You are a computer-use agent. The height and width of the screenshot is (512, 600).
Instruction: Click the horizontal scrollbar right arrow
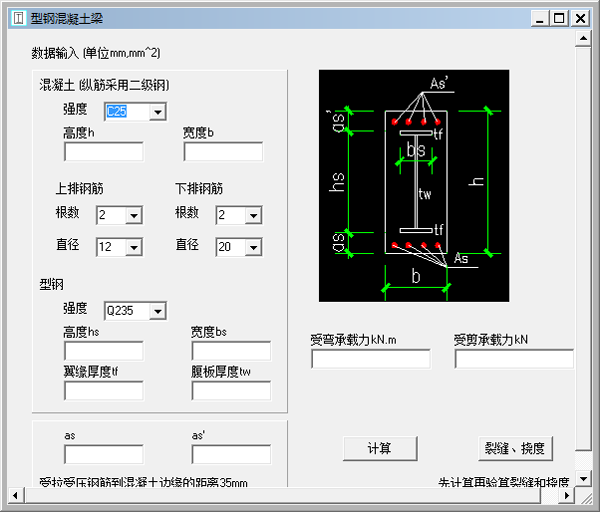[567, 495]
